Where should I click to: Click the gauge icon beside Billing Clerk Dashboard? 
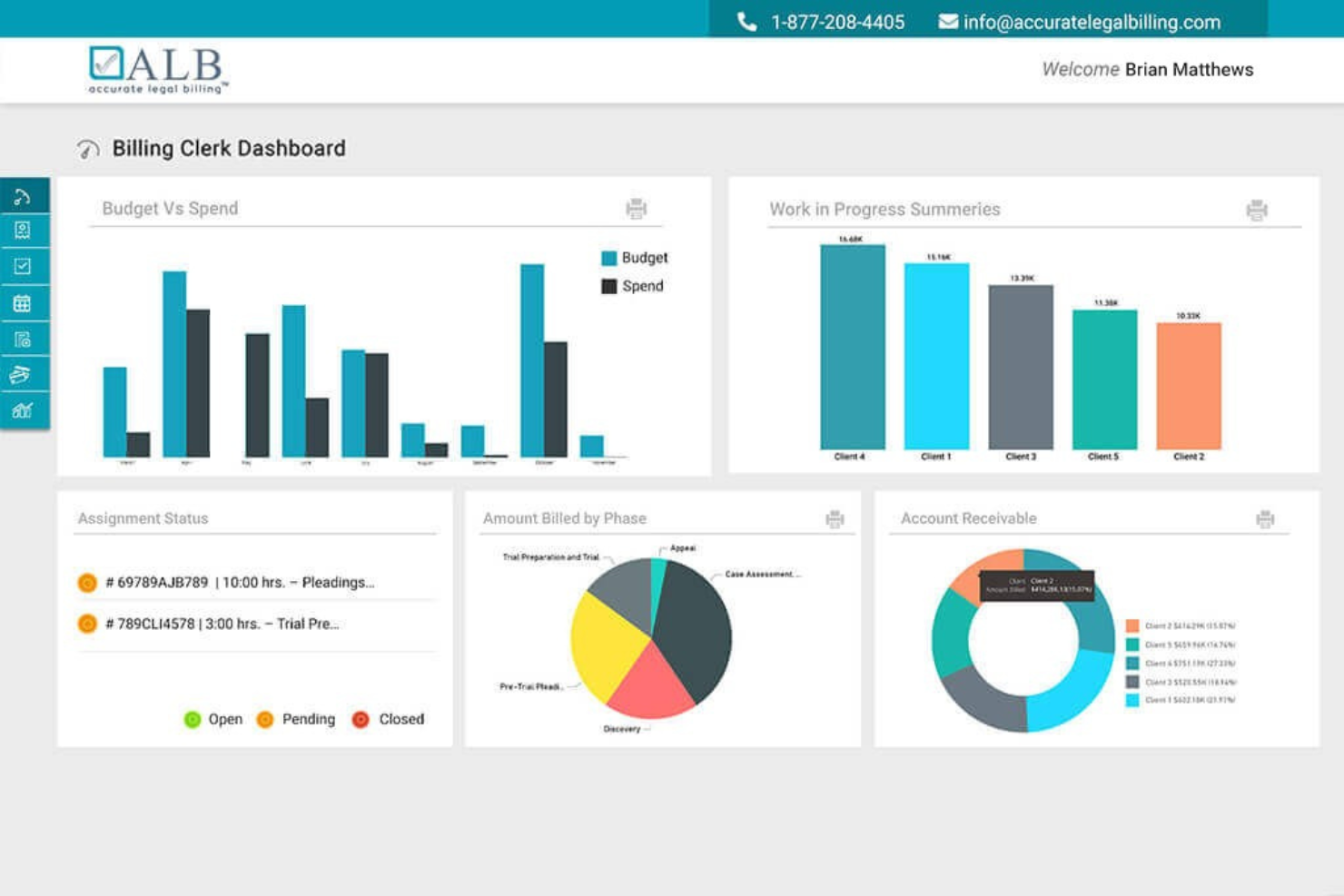coord(88,149)
